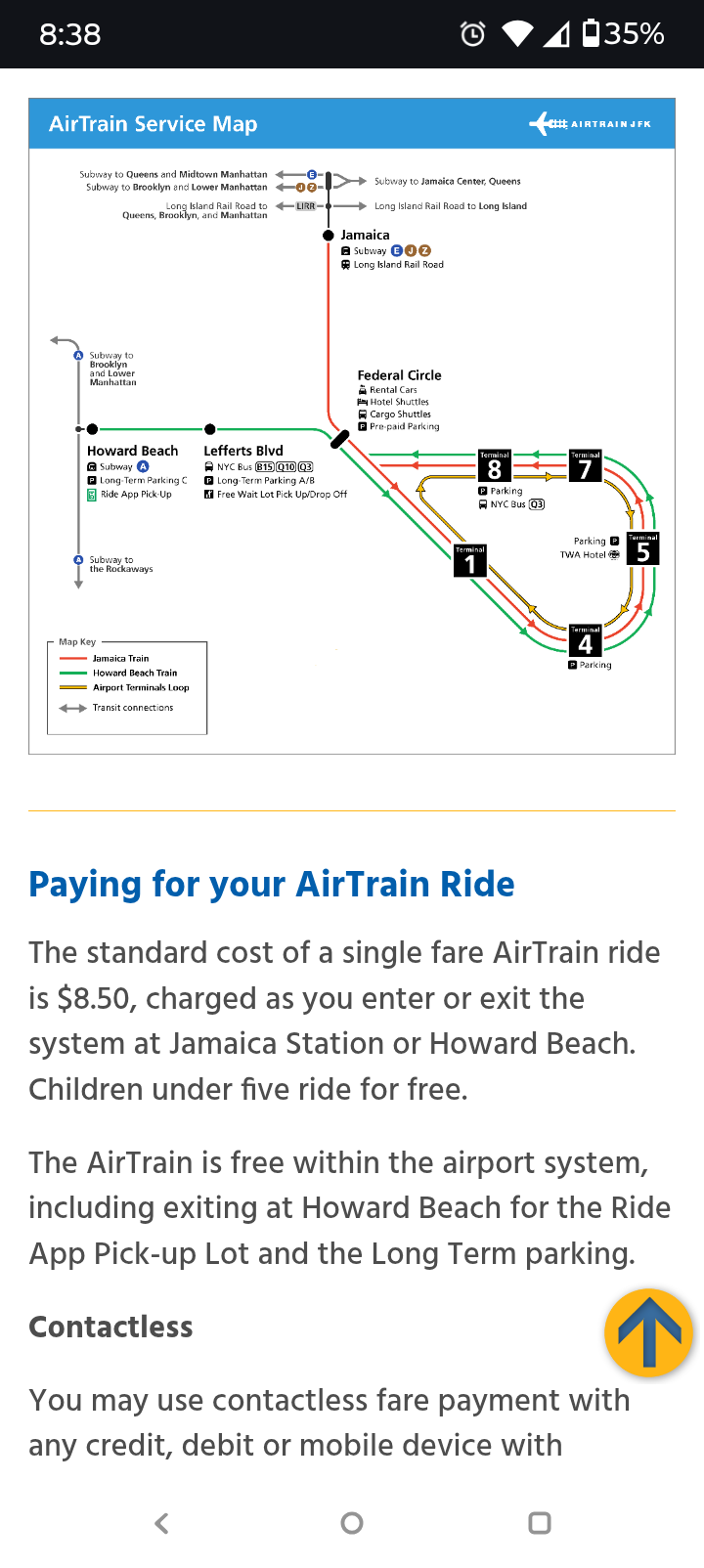Open recent apps with the square button
Screen dimensions: 704x1568
(x=539, y=1523)
